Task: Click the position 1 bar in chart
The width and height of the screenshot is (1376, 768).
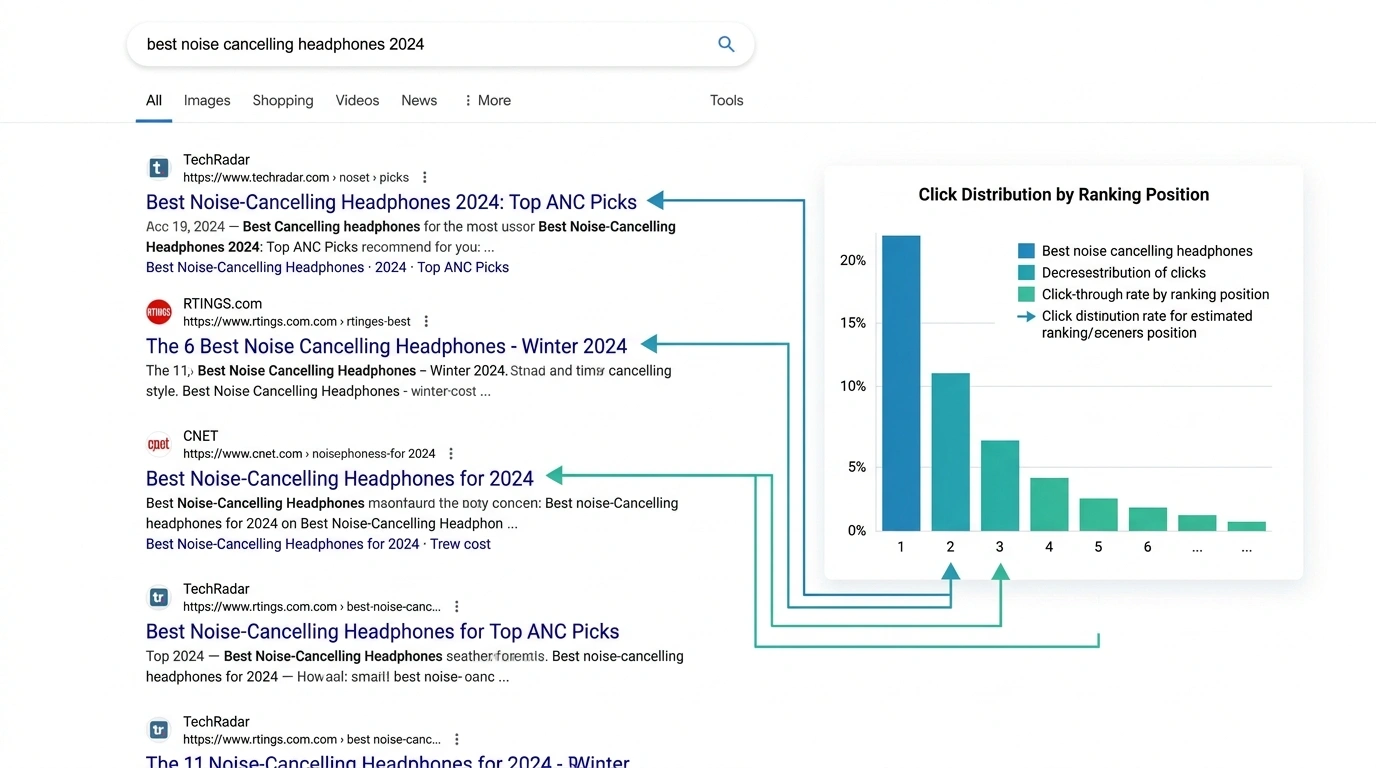Action: point(901,383)
